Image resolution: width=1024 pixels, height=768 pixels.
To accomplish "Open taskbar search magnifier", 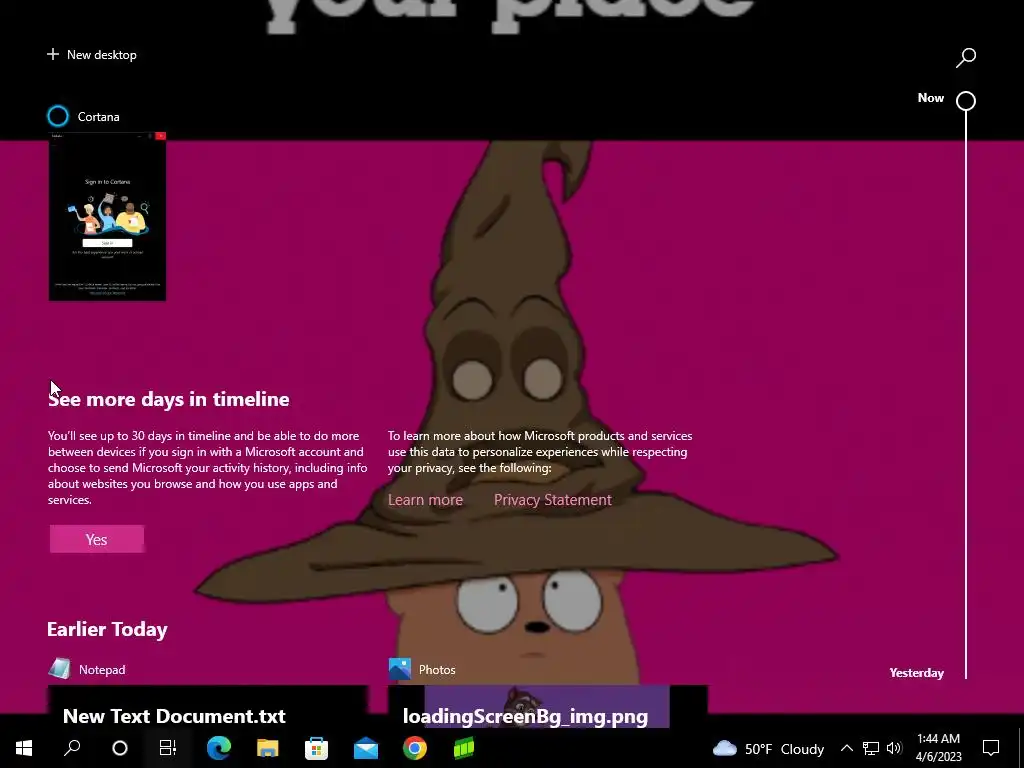I will tap(72, 748).
